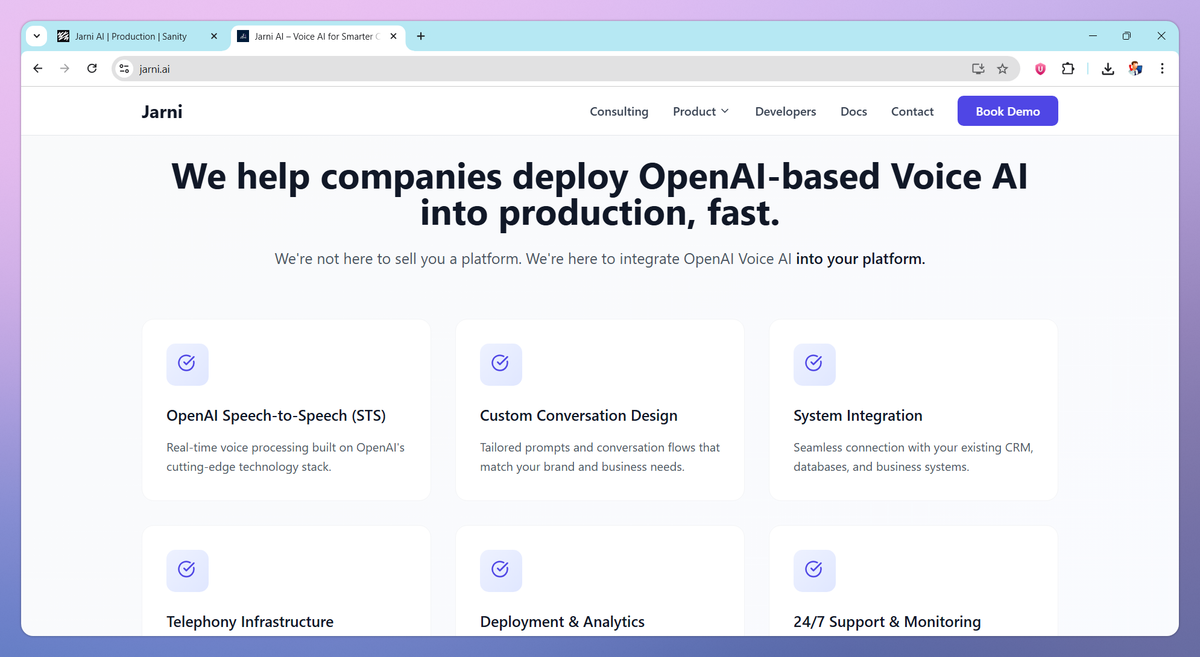The width and height of the screenshot is (1200, 657).
Task: Open the Docs nav link
Action: 854,111
